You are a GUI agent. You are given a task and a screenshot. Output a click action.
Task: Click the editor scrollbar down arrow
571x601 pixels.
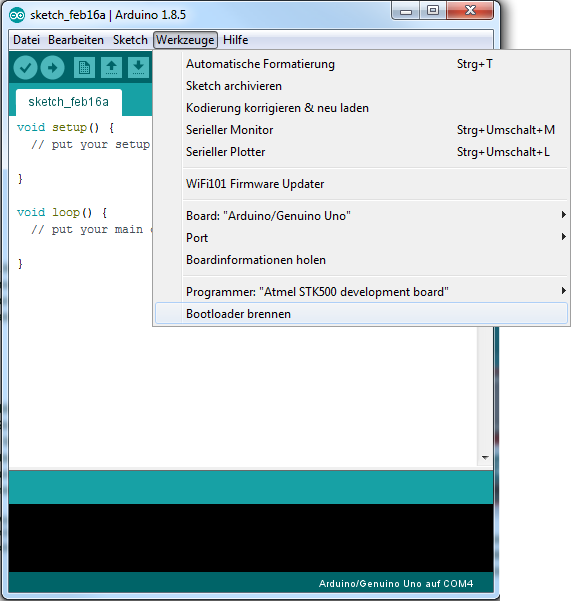tap(485, 457)
